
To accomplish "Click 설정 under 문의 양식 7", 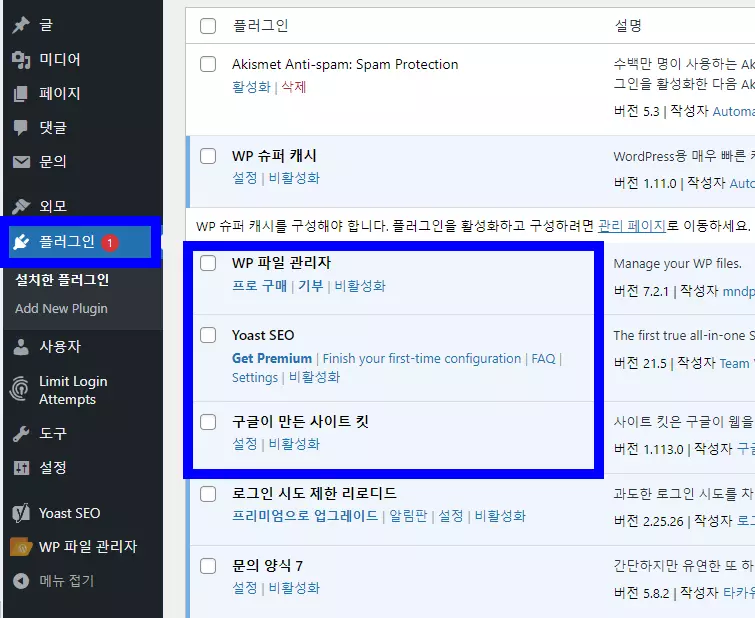I will [245, 588].
